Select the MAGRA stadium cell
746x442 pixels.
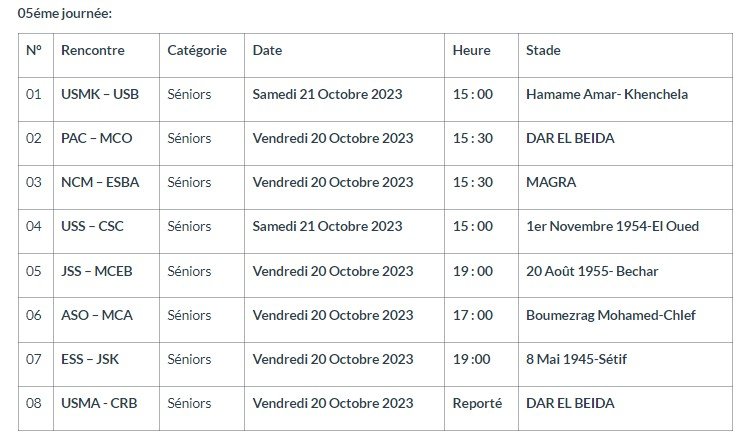coord(551,182)
